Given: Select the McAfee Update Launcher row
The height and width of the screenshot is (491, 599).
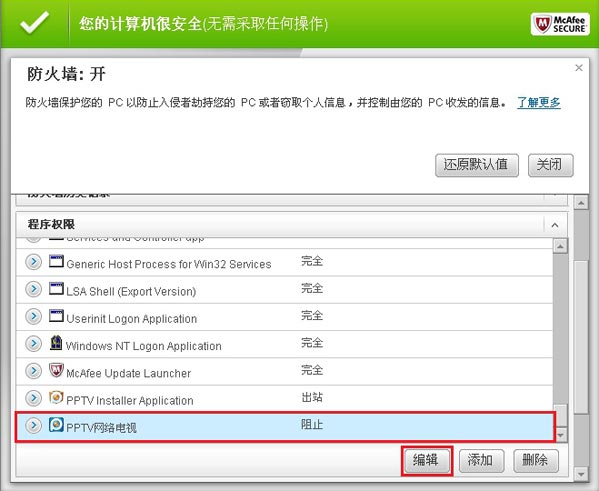Looking at the screenshot, I should 285,371.
